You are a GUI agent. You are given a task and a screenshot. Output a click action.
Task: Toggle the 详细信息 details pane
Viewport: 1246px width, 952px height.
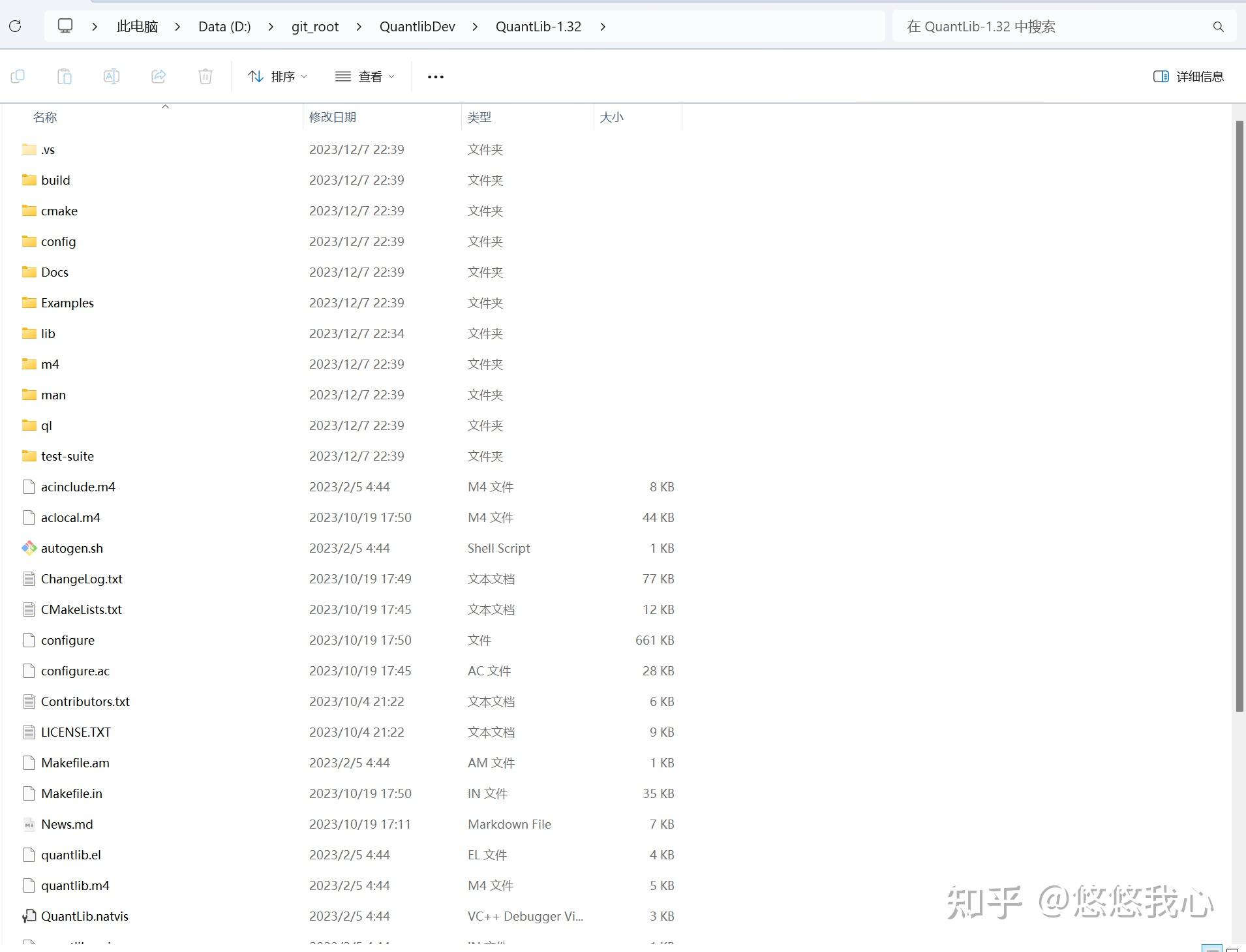click(x=1189, y=76)
